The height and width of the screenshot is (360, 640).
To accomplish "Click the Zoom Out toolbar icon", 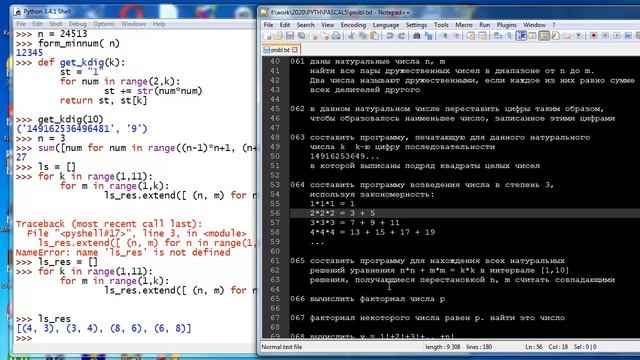I will point(456,36).
